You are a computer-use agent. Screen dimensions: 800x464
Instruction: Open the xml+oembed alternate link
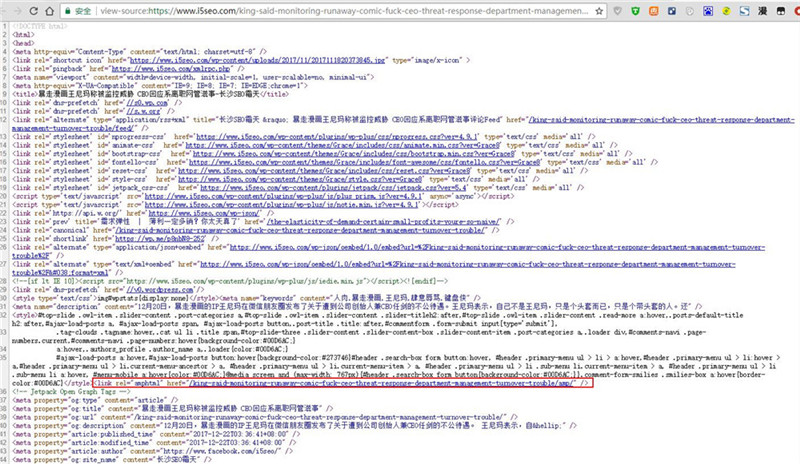[x=467, y=264]
